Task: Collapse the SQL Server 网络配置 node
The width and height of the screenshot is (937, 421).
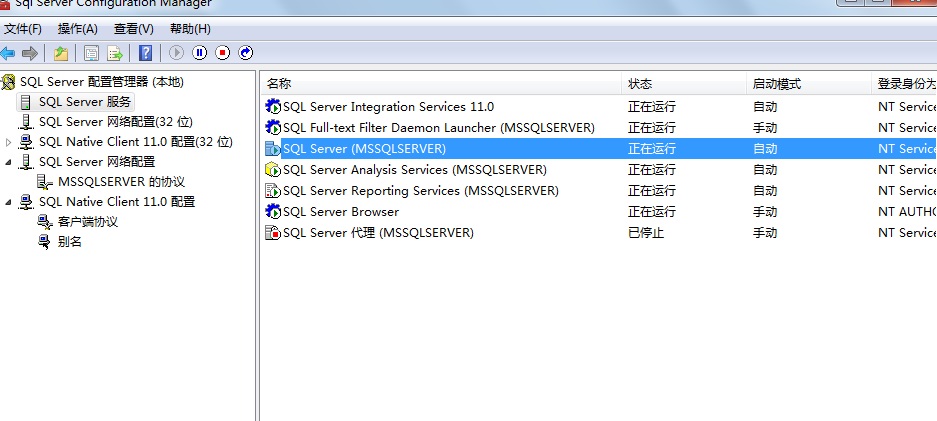Action: pyautogui.click(x=8, y=162)
